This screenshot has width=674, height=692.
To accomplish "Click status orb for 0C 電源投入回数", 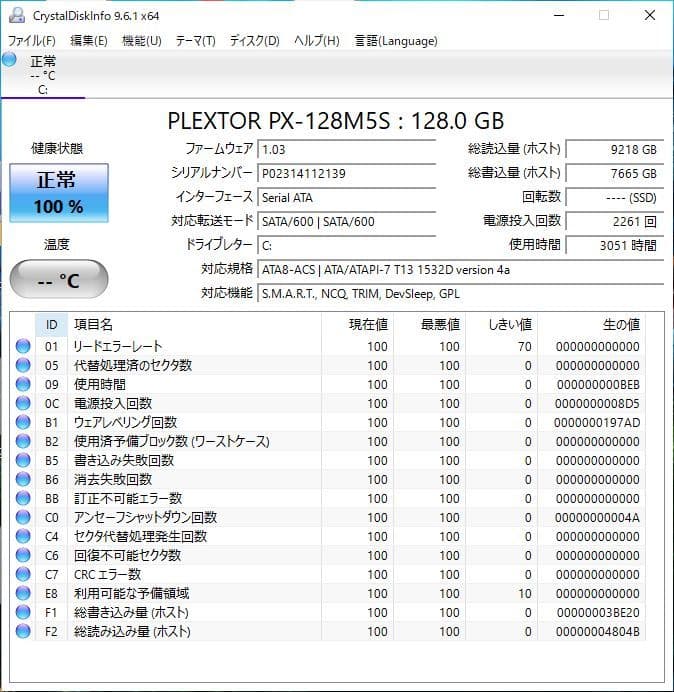I will point(23,403).
